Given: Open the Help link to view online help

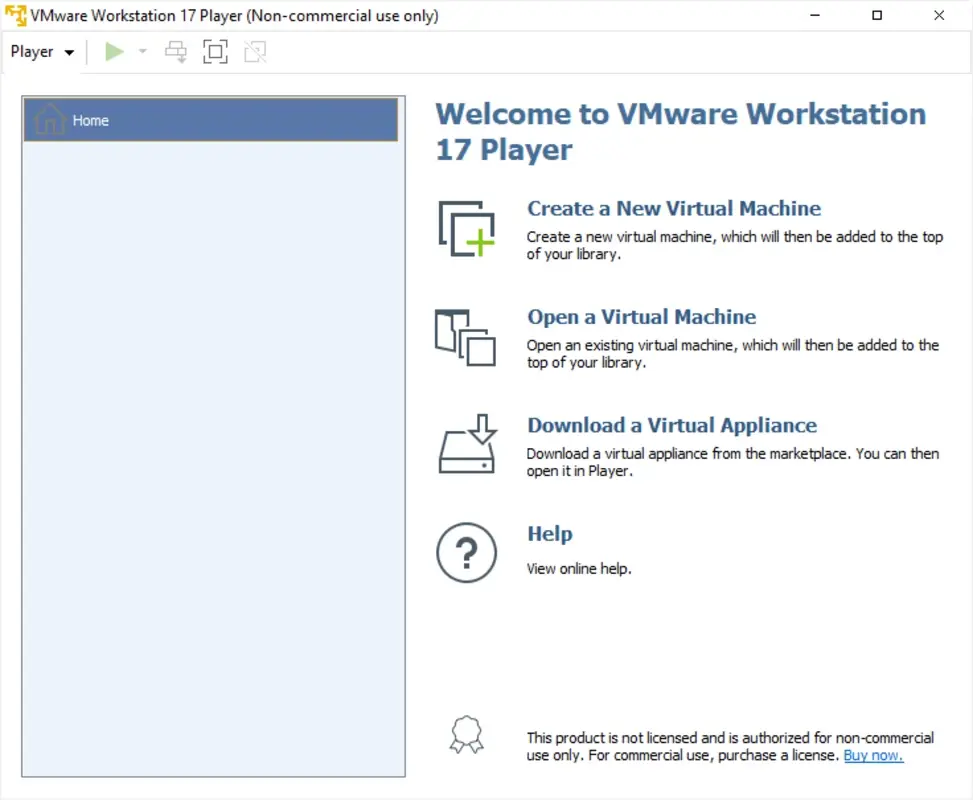Looking at the screenshot, I should pyautogui.click(x=549, y=533).
